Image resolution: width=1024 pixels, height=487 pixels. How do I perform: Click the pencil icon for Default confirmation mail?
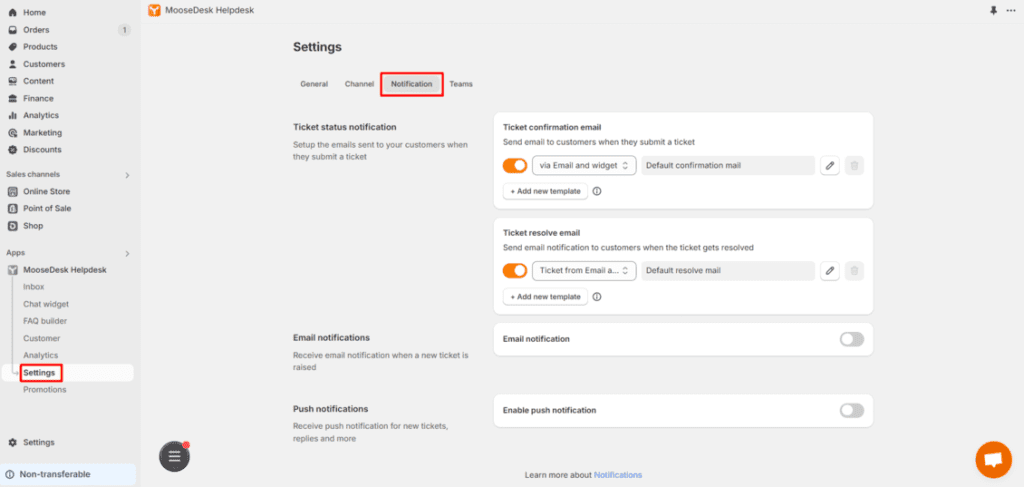point(829,166)
